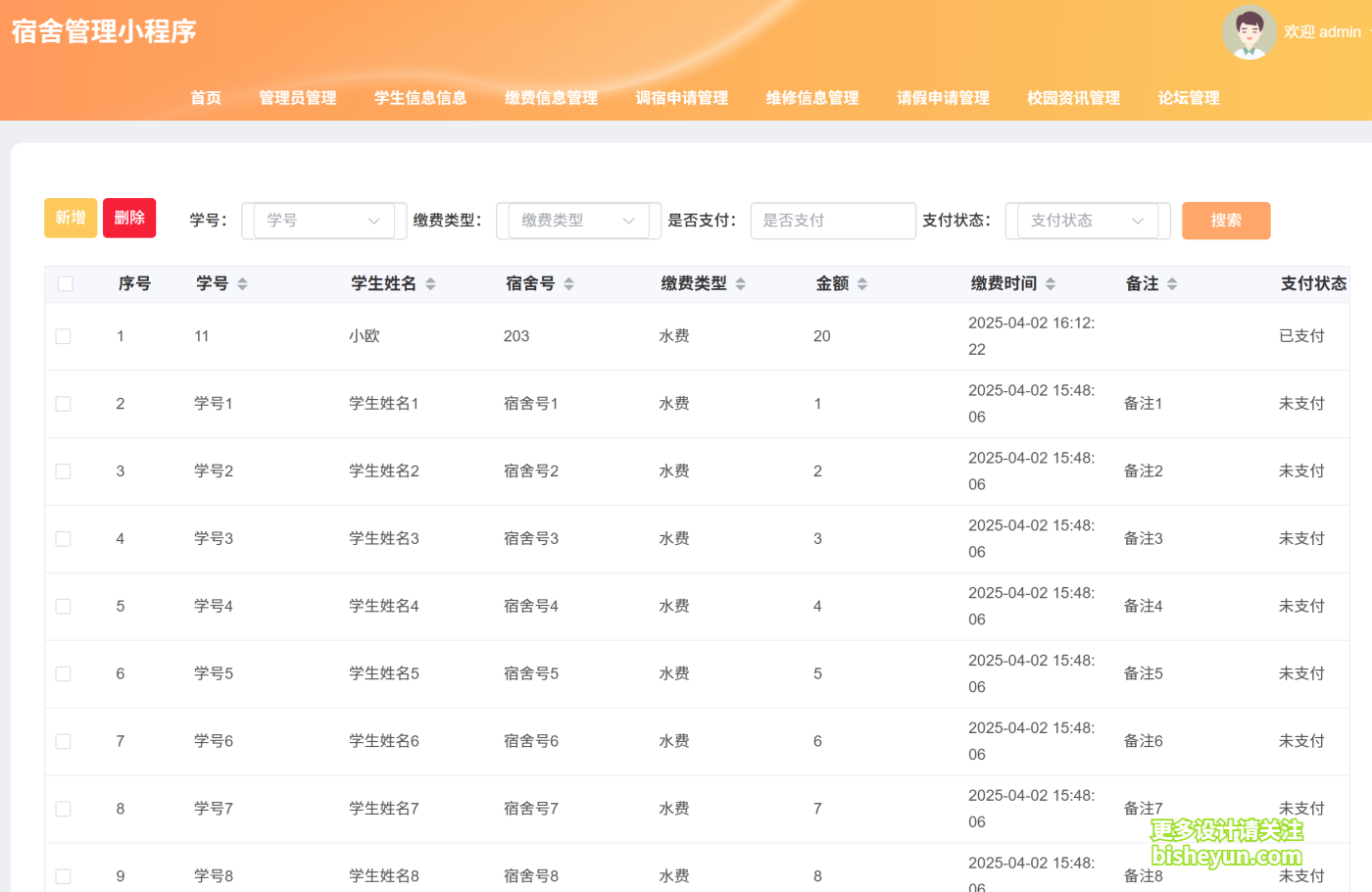This screenshot has width=1372, height=892.
Task: Click the 203 dormitory number cell
Action: click(x=516, y=336)
